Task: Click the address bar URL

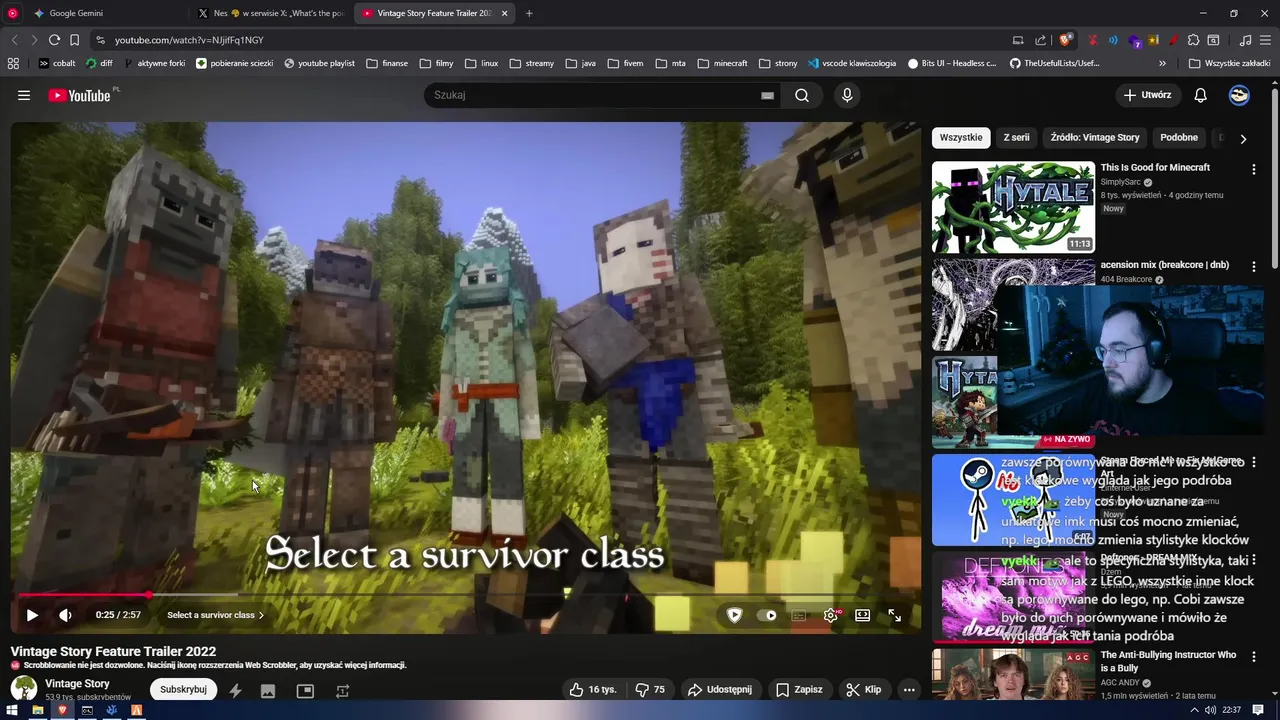Action: coord(189,40)
